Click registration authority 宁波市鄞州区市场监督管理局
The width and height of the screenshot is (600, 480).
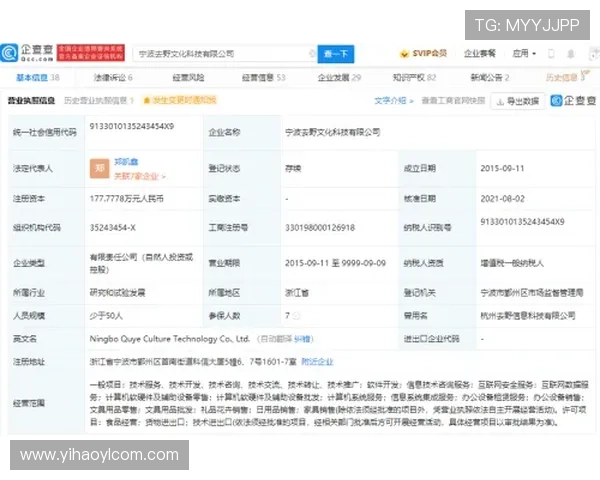[532, 293]
